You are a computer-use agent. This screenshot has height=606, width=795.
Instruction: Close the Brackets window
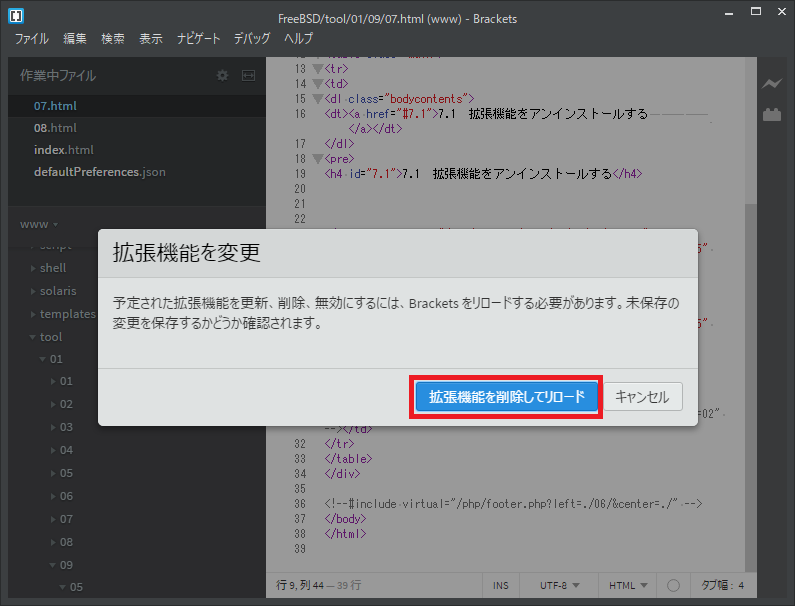coord(782,12)
